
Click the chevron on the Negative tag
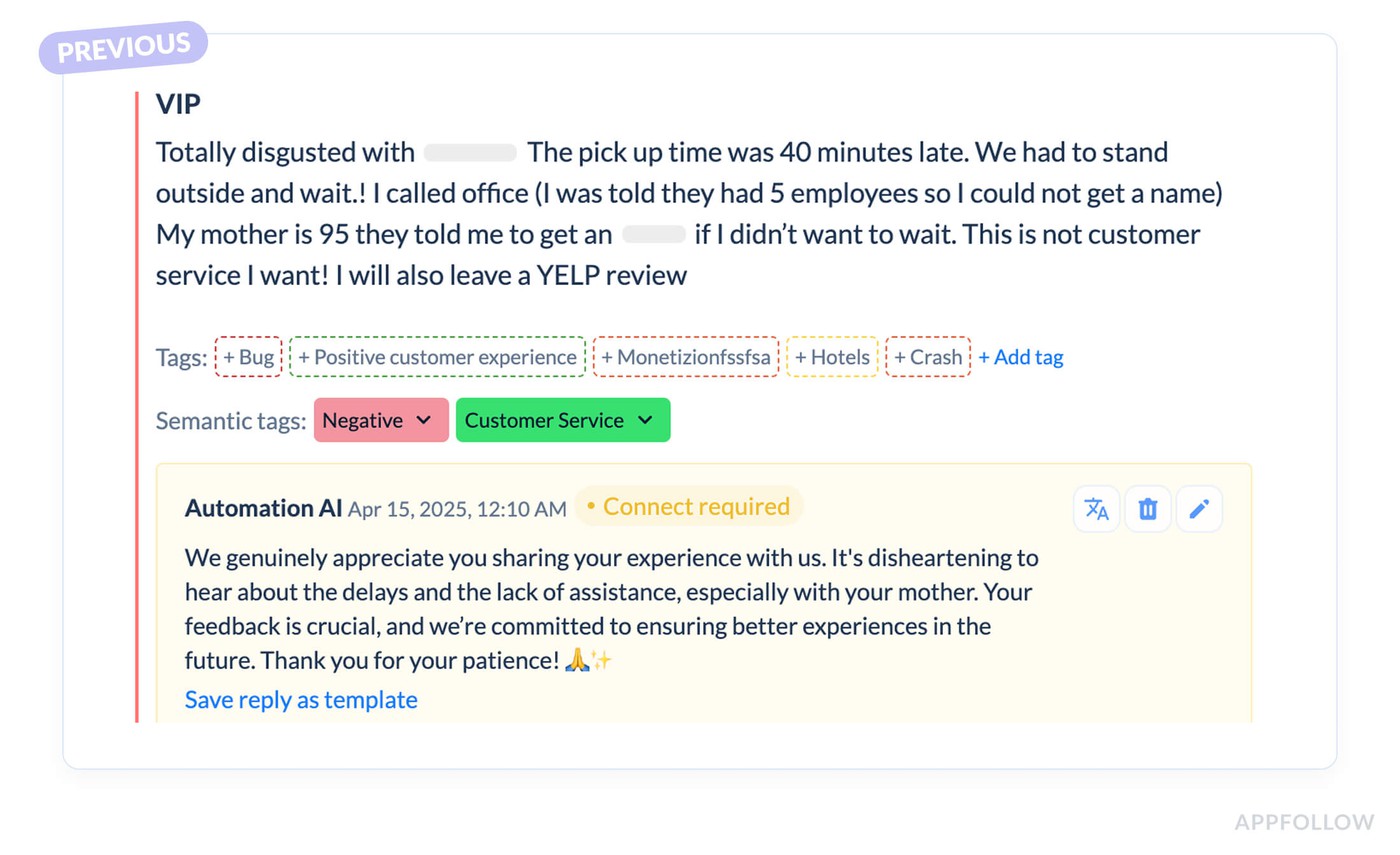pyautogui.click(x=423, y=420)
